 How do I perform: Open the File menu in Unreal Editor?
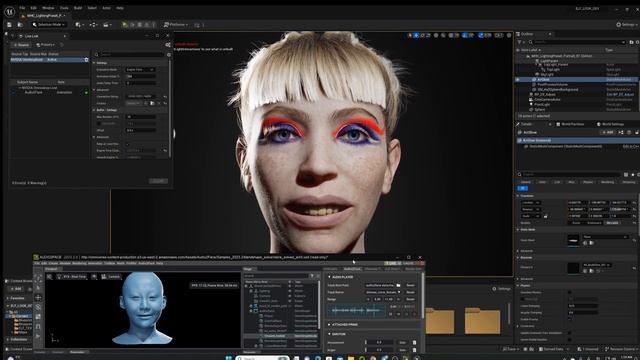point(22,8)
